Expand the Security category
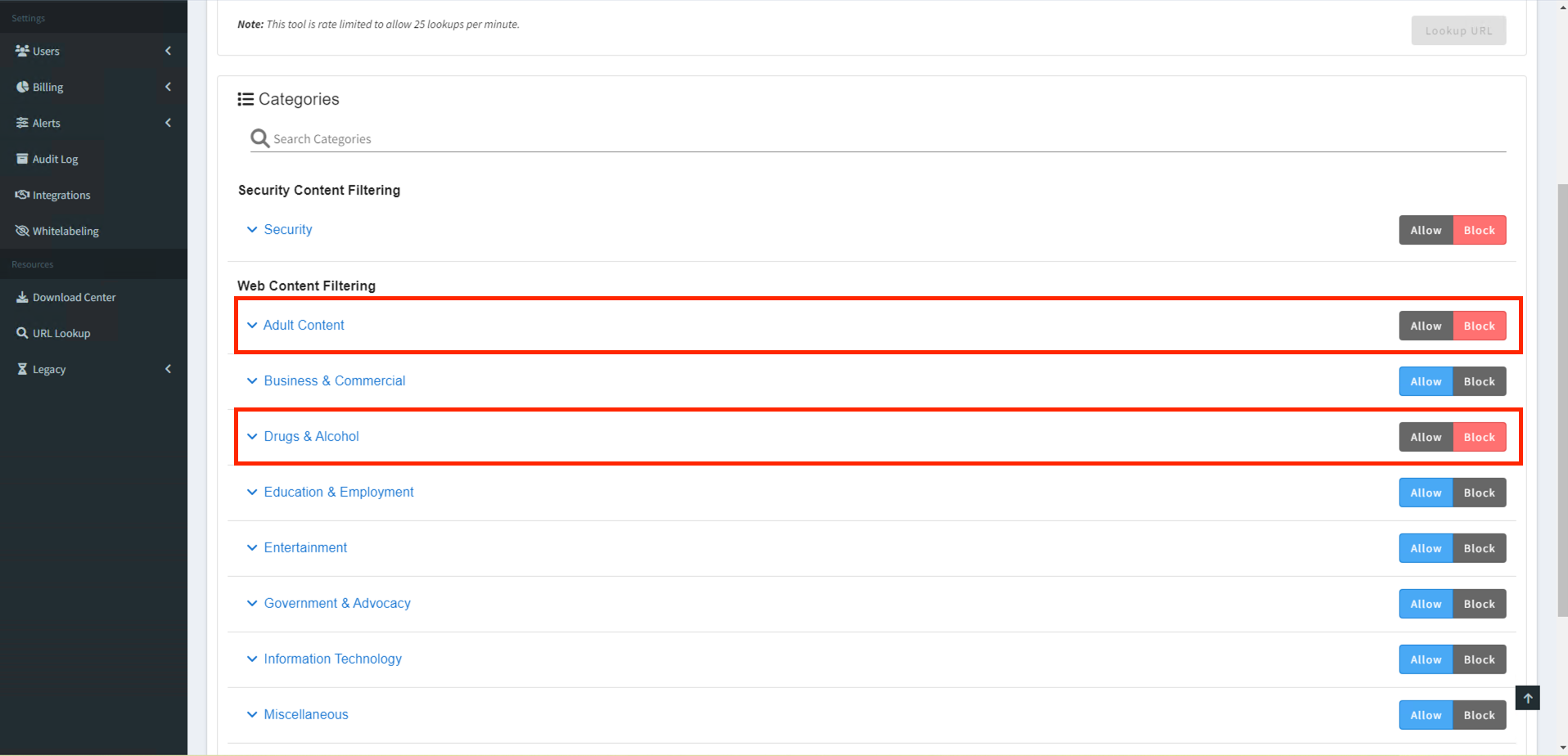The height and width of the screenshot is (756, 1568). (287, 229)
